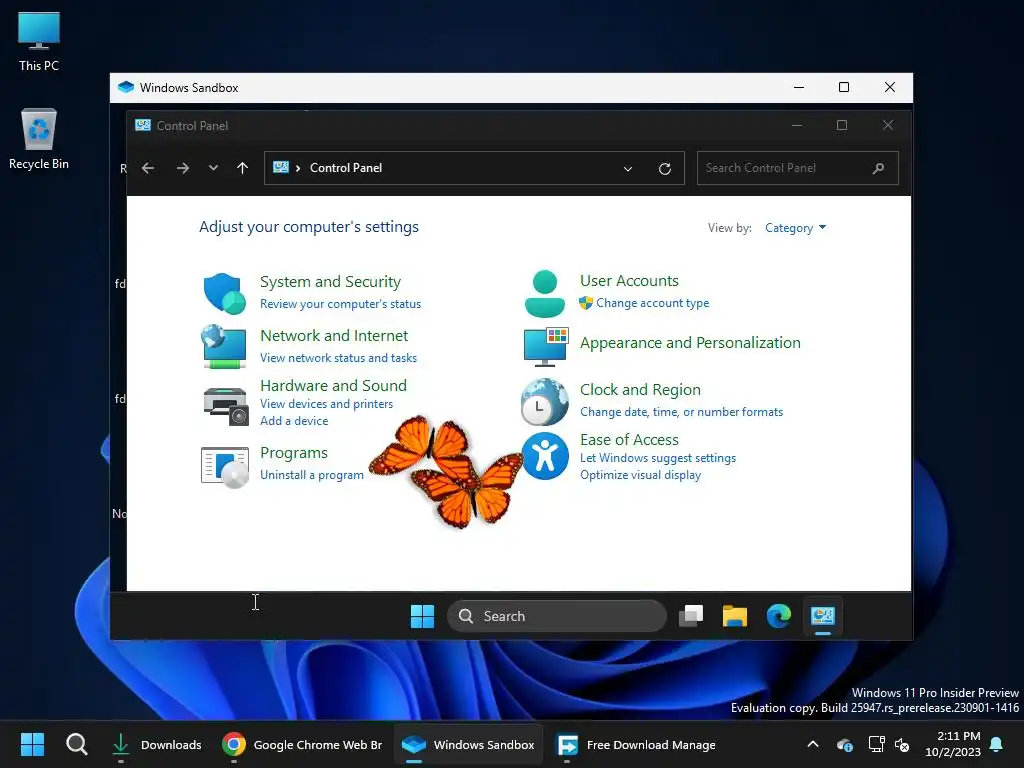Open the Appearance and Personalization monitor icon
The image size is (1024, 768).
pos(546,346)
